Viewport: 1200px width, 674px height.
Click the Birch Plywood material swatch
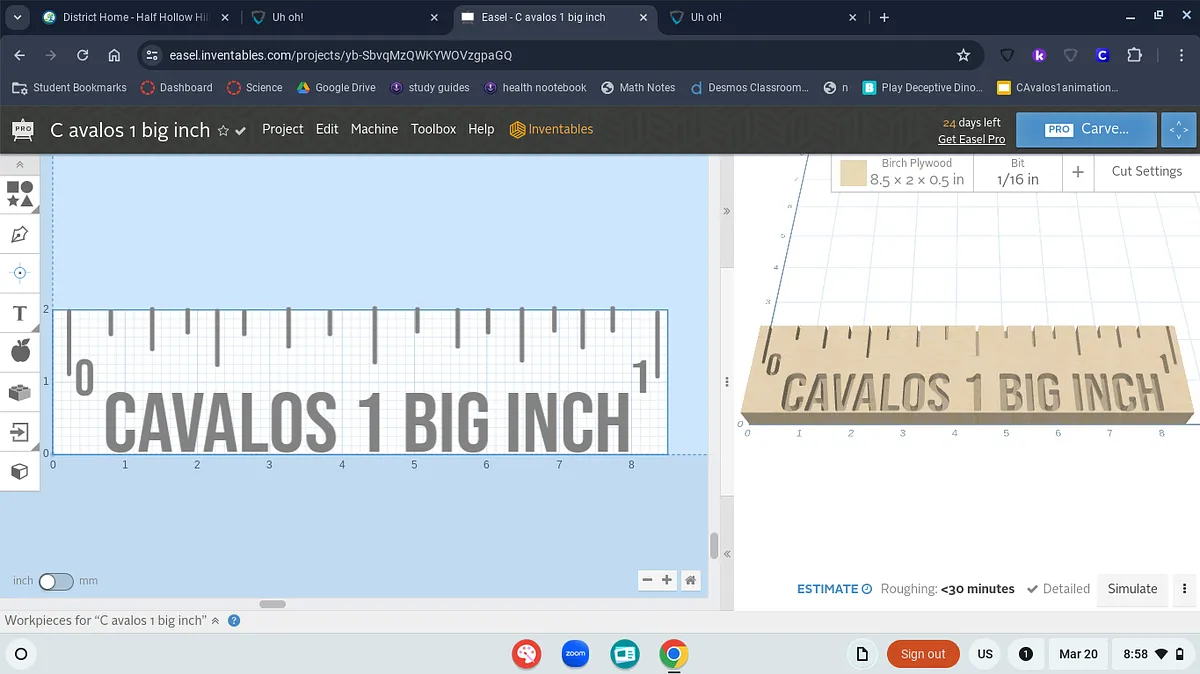[853, 173]
